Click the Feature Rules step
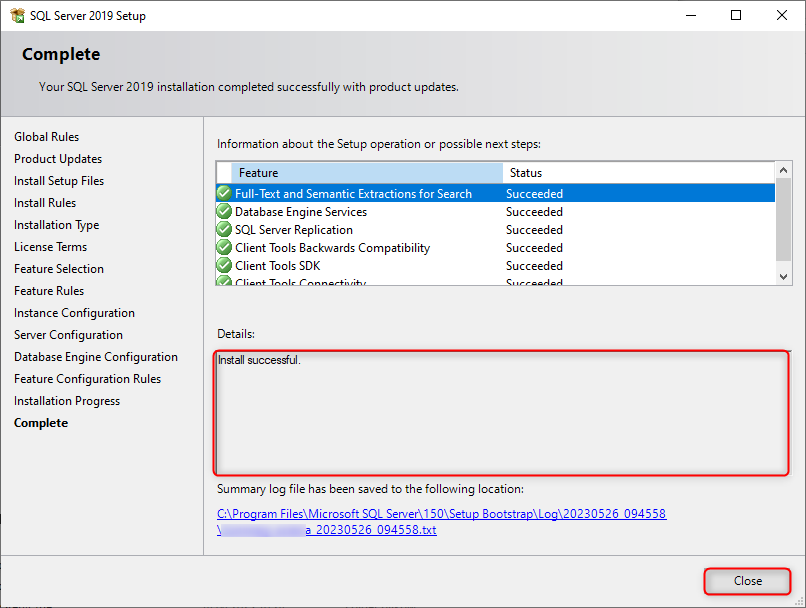Screen dimensions: 806x608 49,291
